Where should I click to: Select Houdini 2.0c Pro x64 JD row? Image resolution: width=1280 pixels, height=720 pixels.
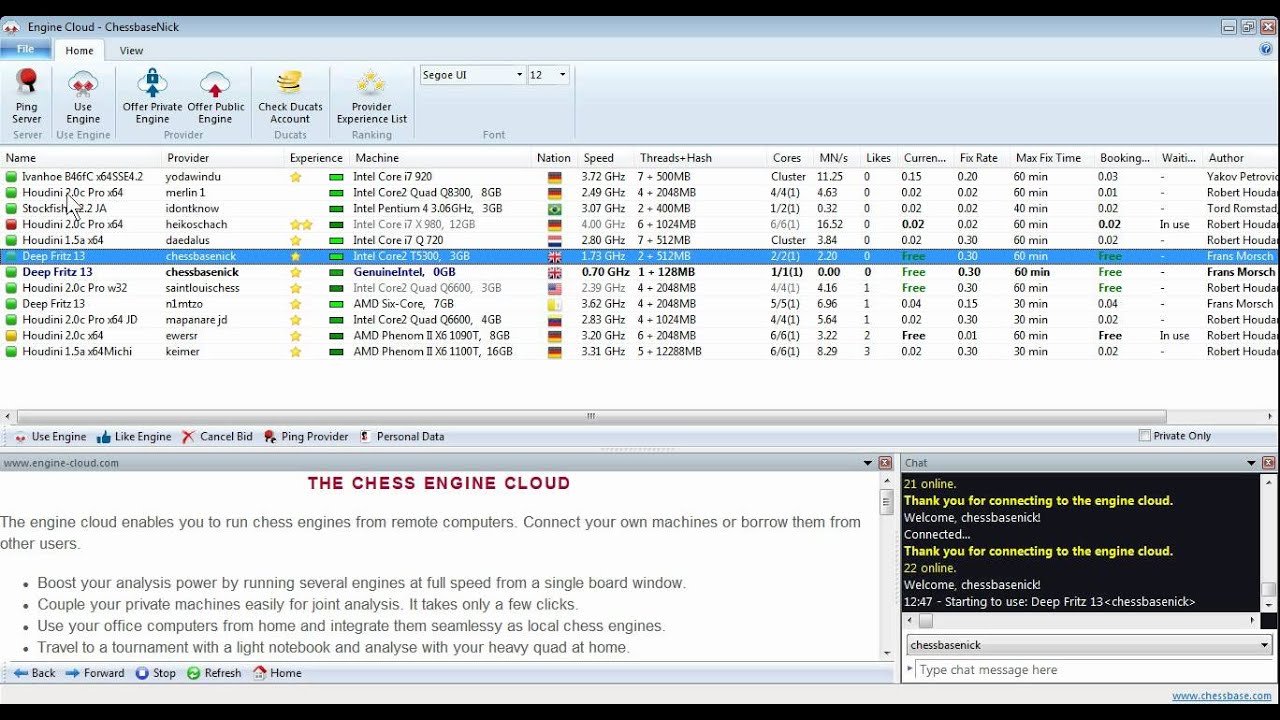pos(640,320)
